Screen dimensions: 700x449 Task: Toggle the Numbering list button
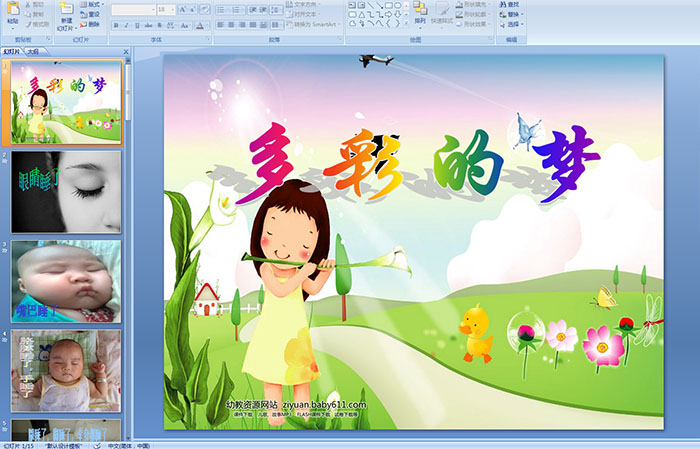point(237,9)
